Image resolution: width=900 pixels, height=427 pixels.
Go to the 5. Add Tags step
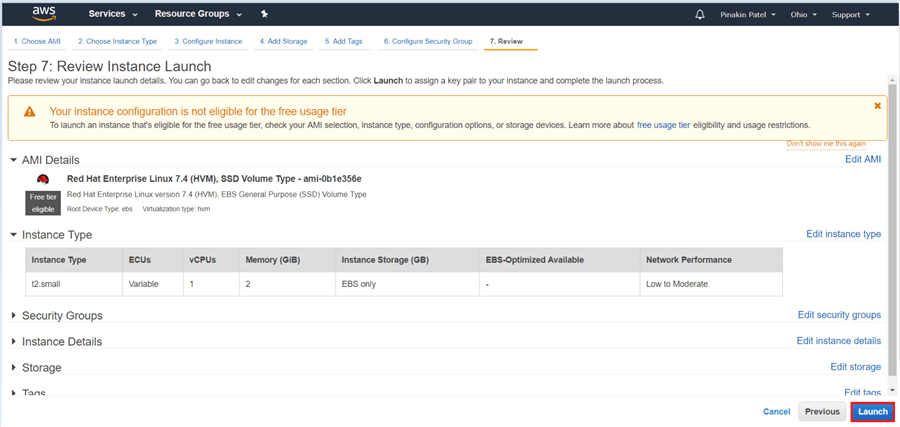point(343,41)
